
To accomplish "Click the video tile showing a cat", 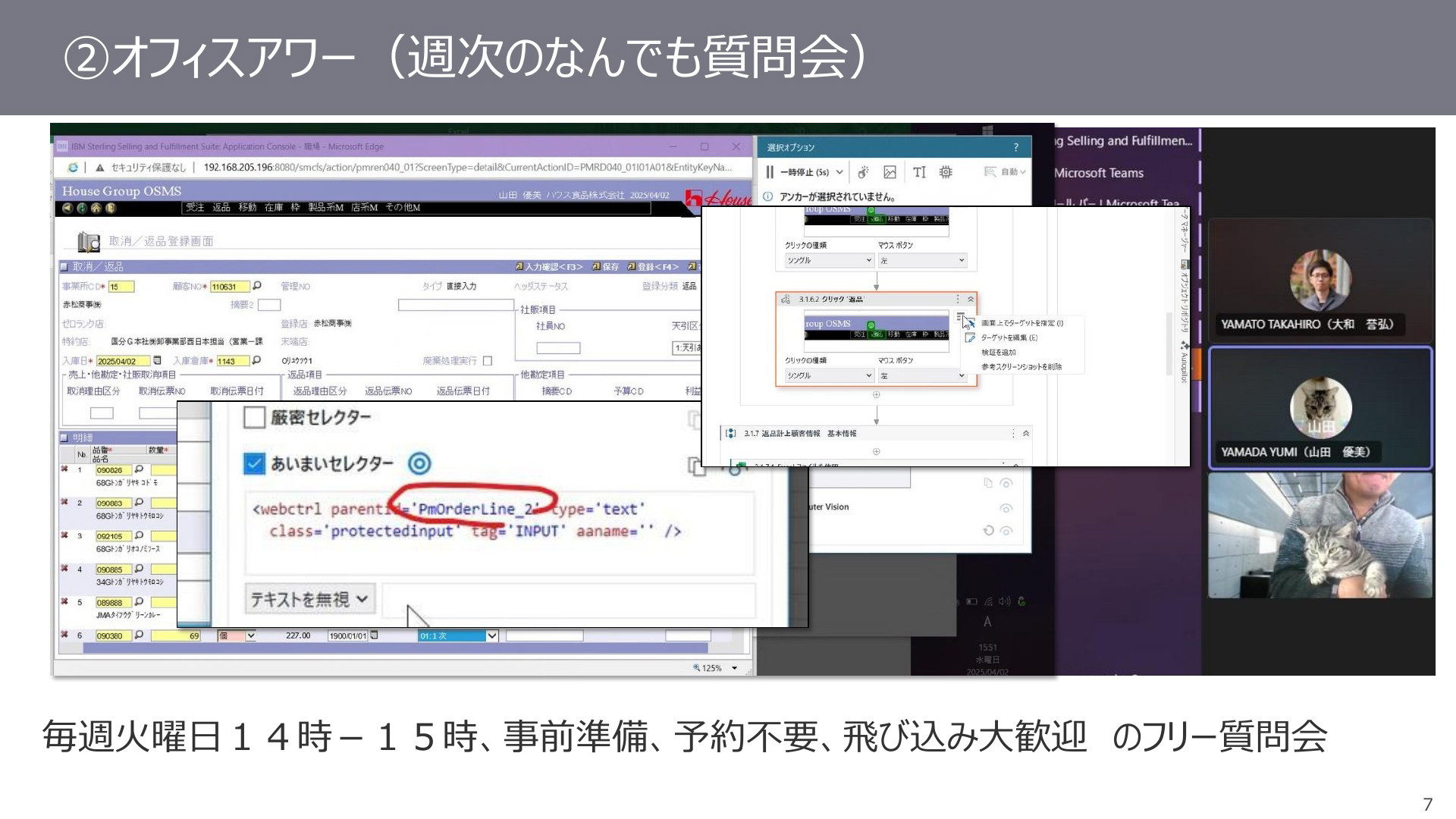I will click(x=1319, y=535).
